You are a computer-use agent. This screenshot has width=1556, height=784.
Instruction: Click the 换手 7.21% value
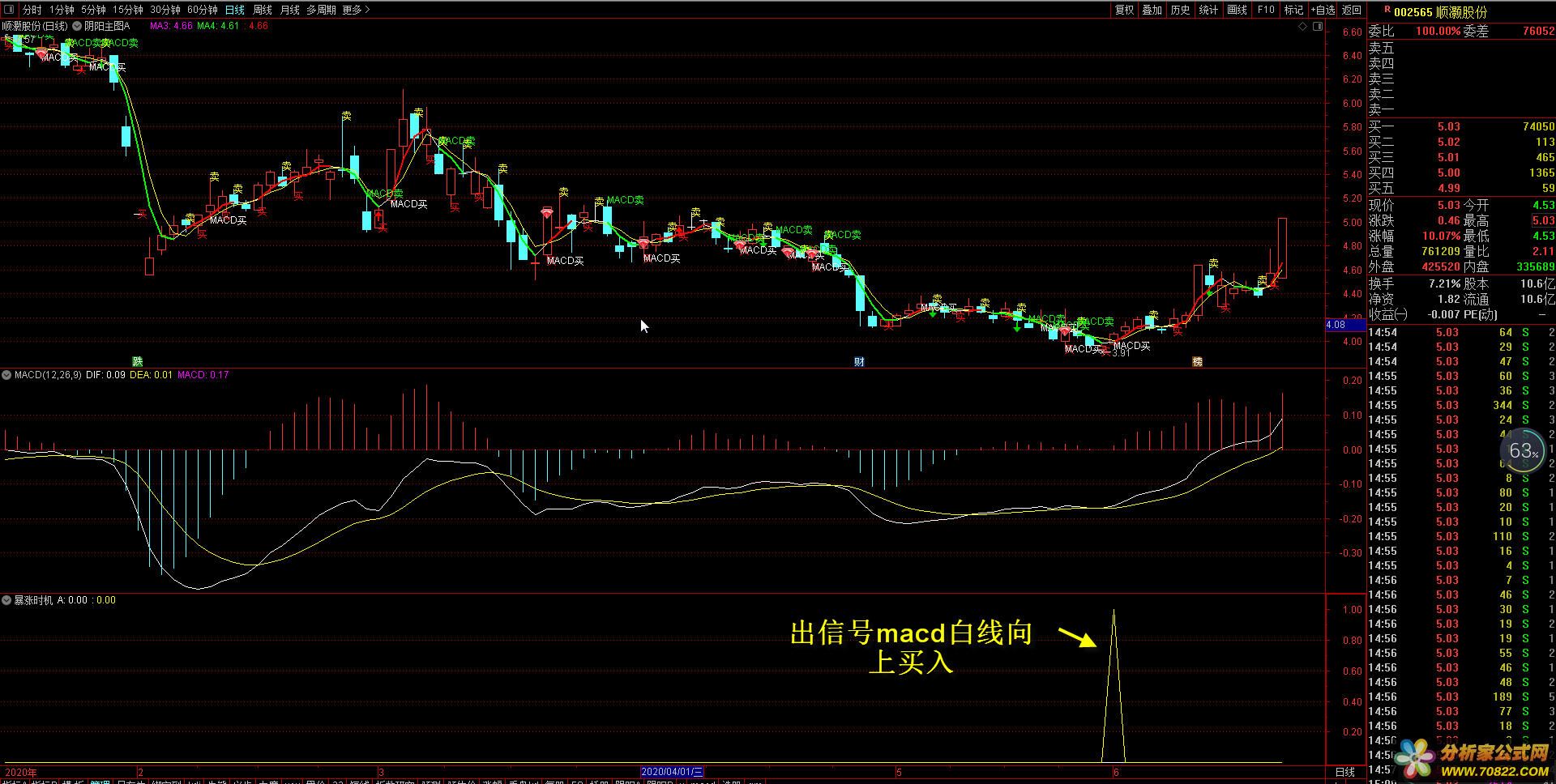point(1444,283)
